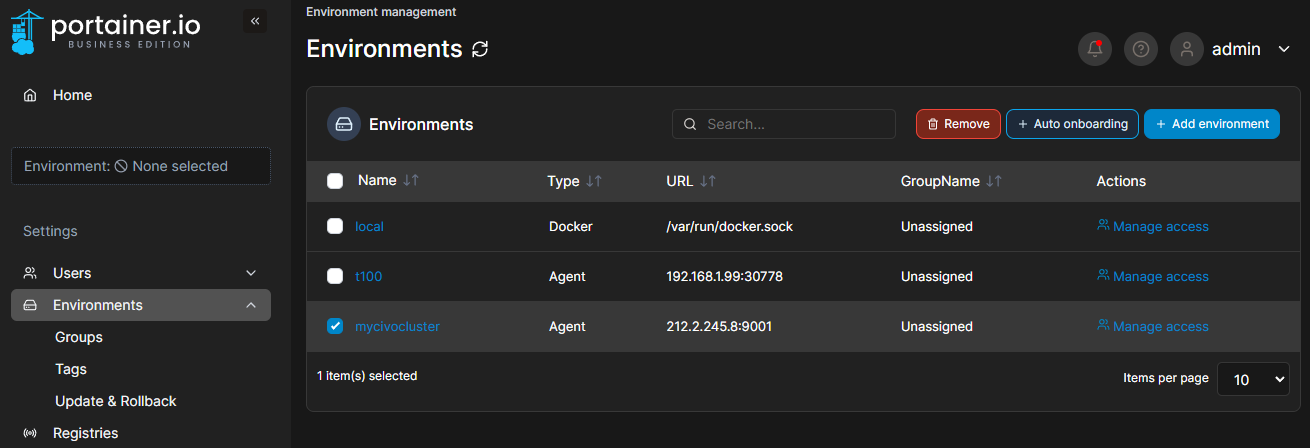1310x448 pixels.
Task: Click the admin user avatar icon
Action: pos(1187,49)
